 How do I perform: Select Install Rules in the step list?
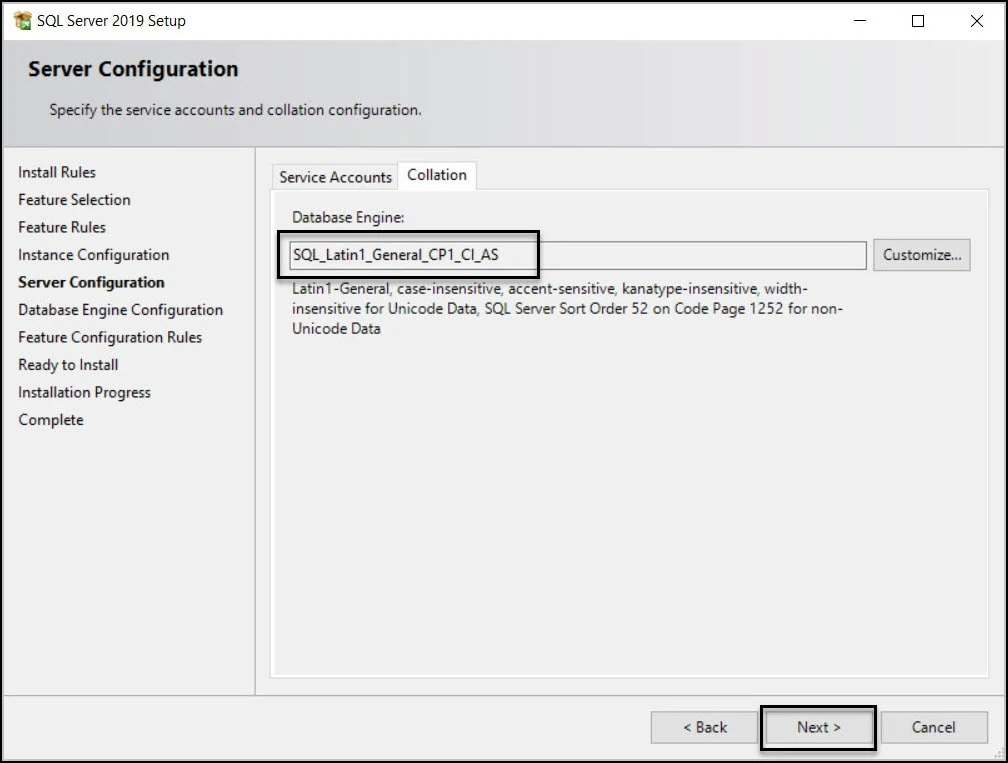(x=57, y=172)
